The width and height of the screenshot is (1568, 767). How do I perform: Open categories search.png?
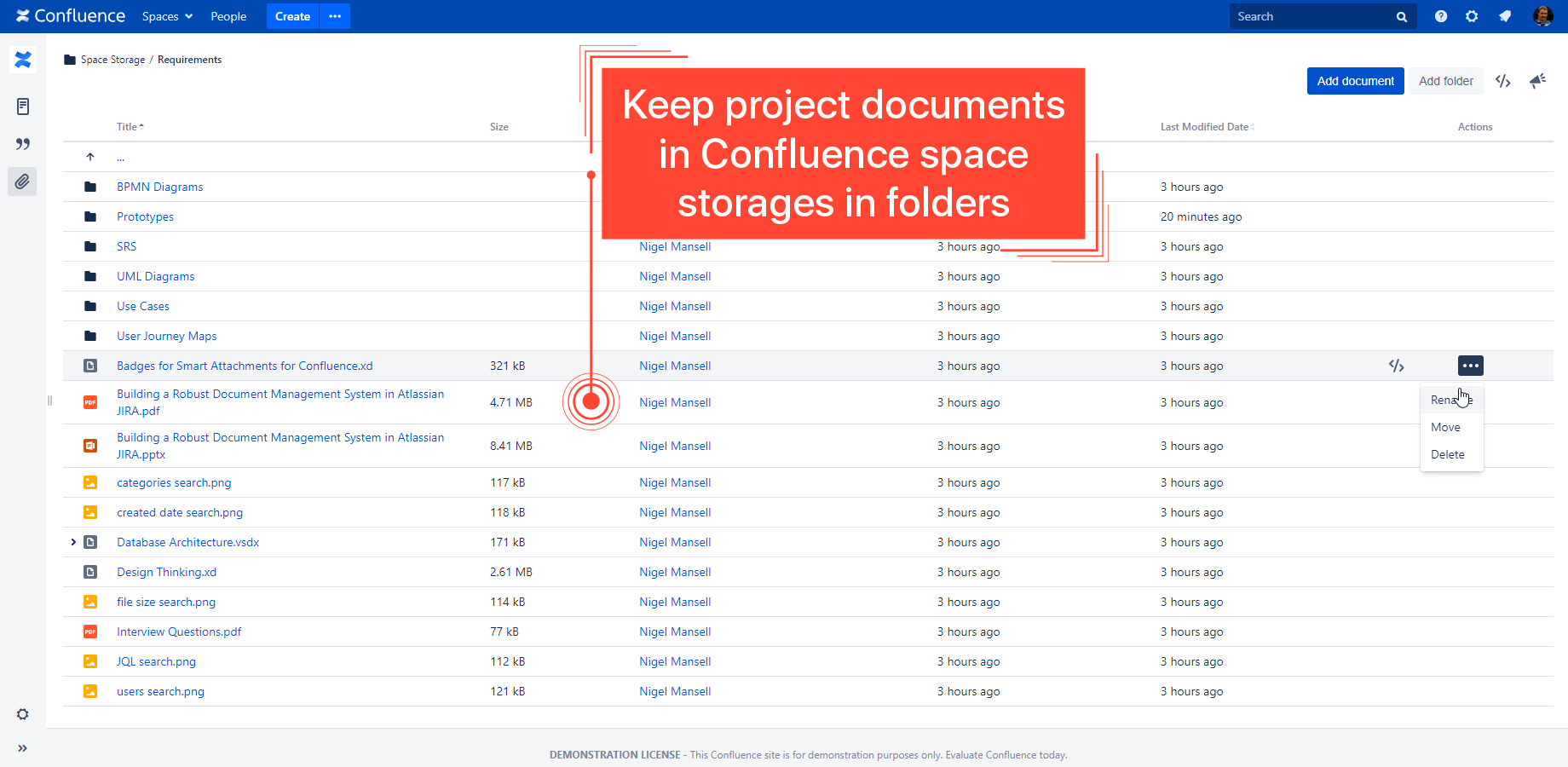pyautogui.click(x=174, y=482)
